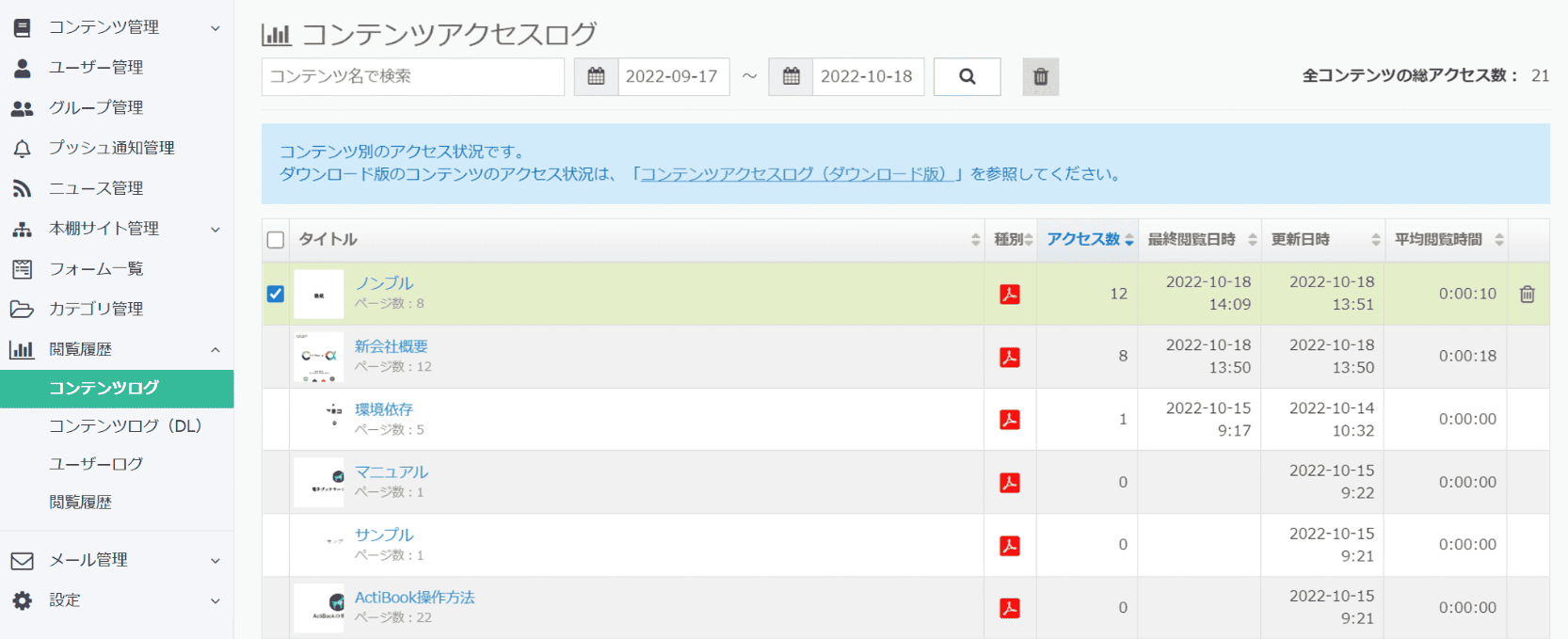This screenshot has width=1568, height=639.
Task: Toggle the select-all checkbox in table header
Action: pos(276,240)
